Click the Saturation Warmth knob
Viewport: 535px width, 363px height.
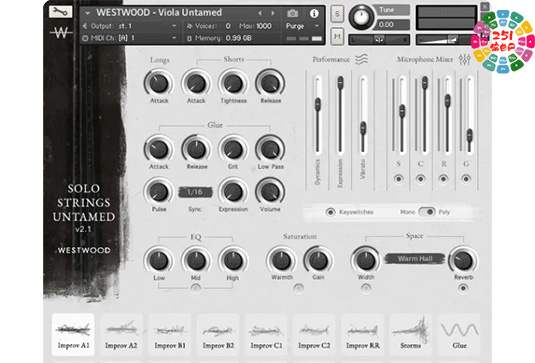[281, 260]
